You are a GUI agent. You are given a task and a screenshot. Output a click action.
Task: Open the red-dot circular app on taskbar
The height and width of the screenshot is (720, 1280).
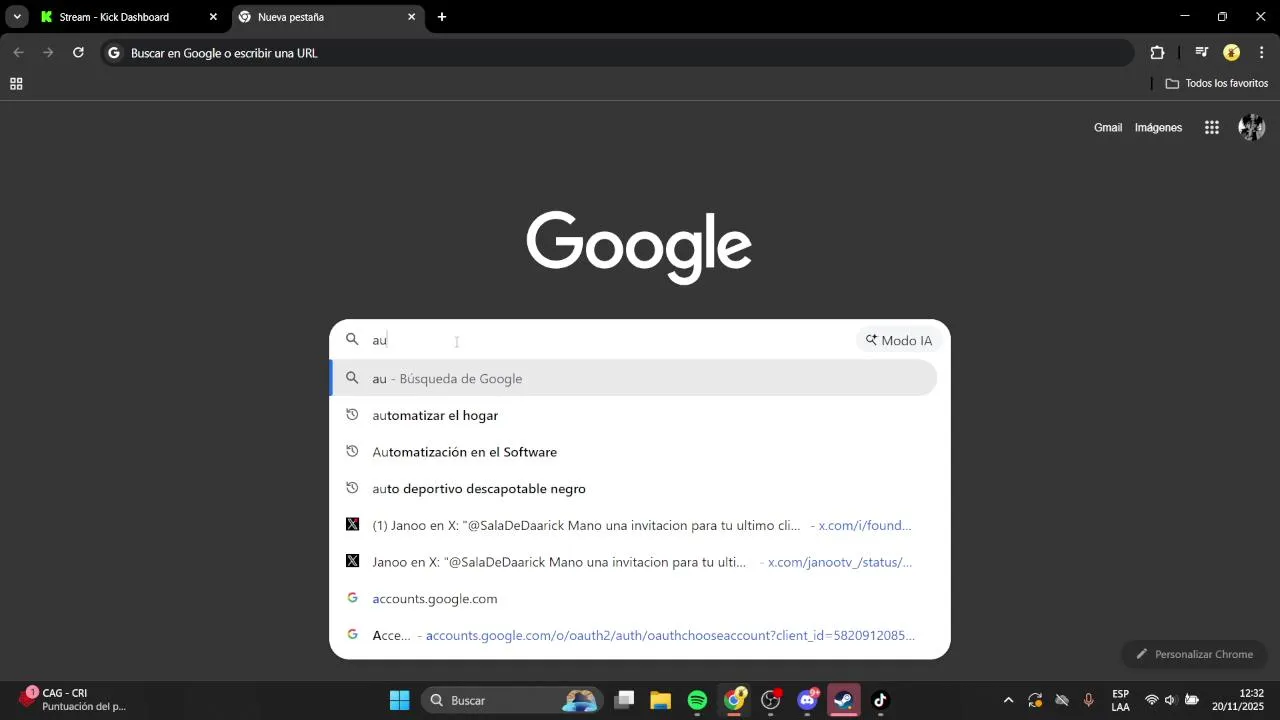pyautogui.click(x=771, y=700)
